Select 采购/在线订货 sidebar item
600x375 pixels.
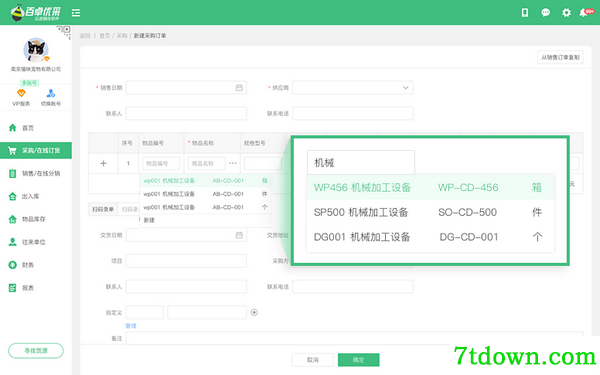coord(36,150)
